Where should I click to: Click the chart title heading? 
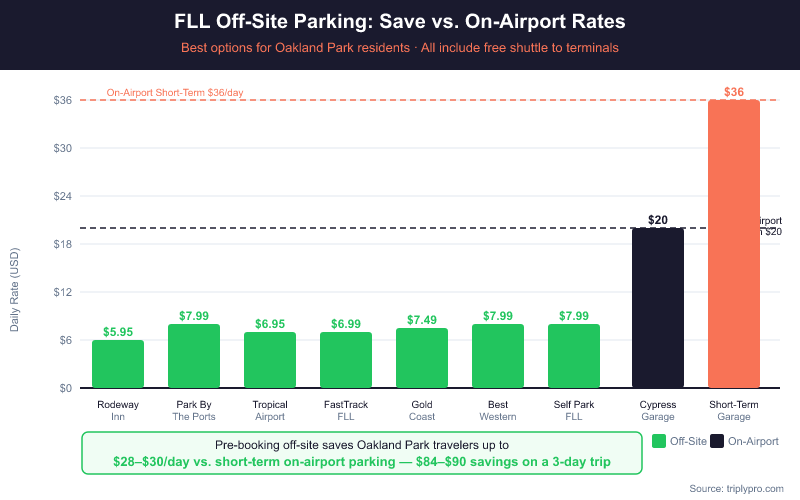coord(400,21)
